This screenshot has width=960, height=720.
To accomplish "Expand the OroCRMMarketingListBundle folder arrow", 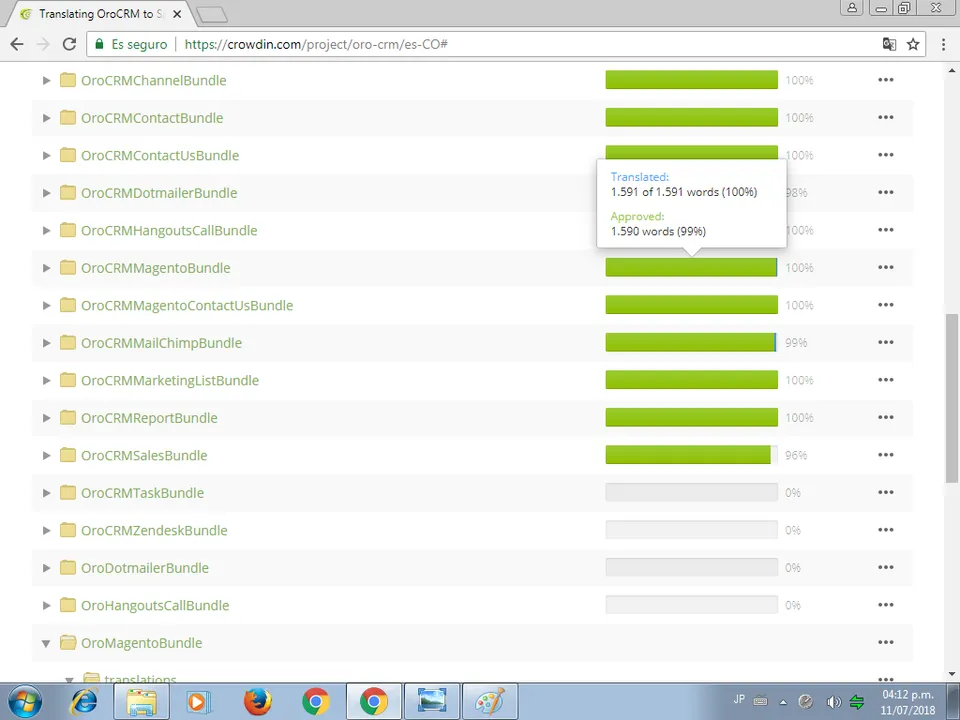I will pyautogui.click(x=47, y=380).
